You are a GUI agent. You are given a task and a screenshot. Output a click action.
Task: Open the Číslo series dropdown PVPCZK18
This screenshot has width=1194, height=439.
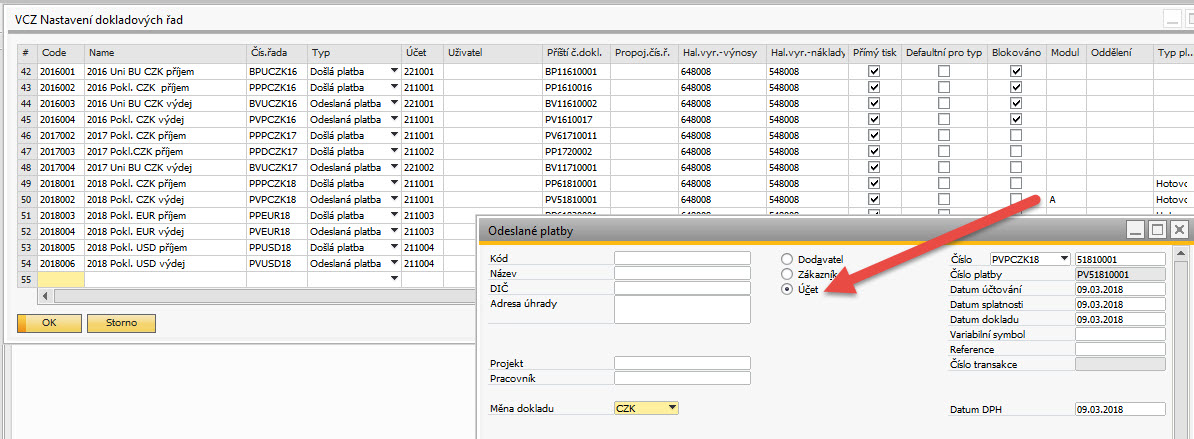point(1065,259)
